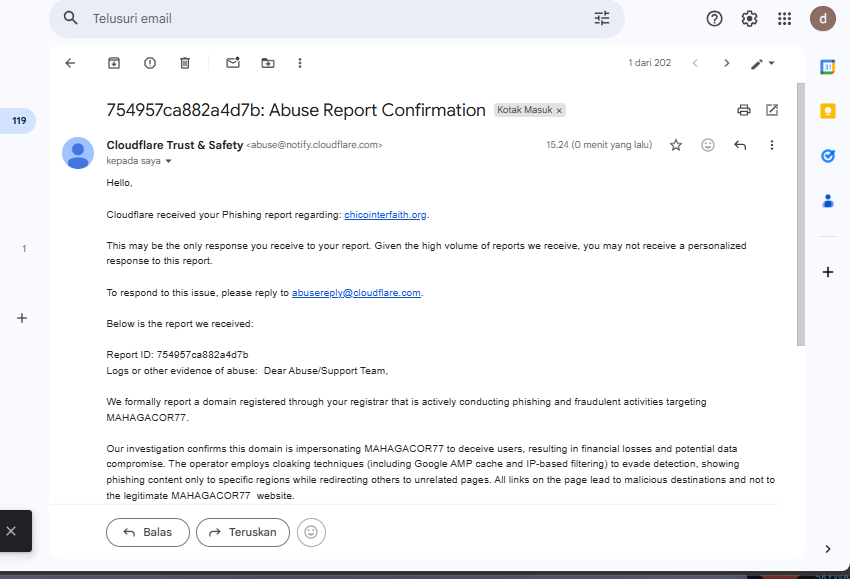Viewport: 850px width, 579px height.
Task: Open abusereply@cloudflare.com link
Action: tap(356, 293)
